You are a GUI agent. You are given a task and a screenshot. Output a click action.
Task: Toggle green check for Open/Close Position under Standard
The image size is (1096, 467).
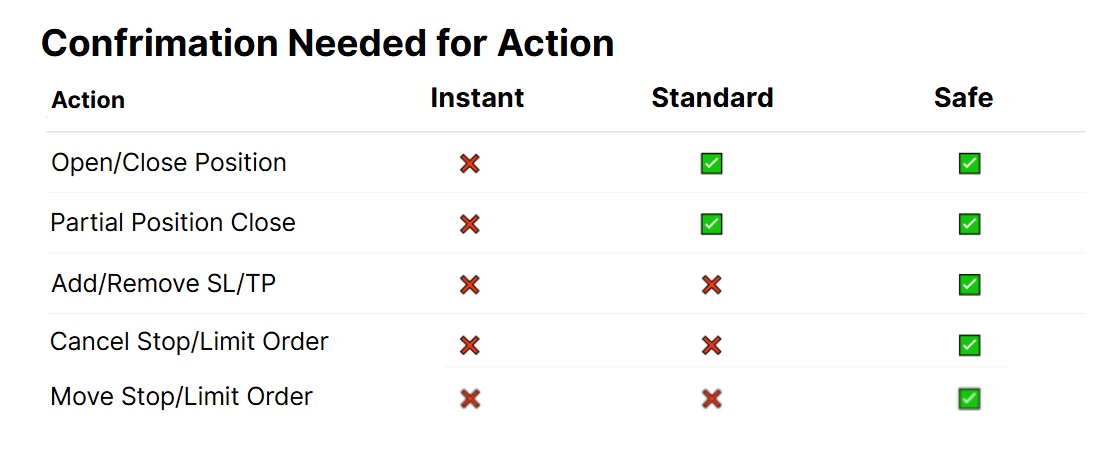point(712,164)
